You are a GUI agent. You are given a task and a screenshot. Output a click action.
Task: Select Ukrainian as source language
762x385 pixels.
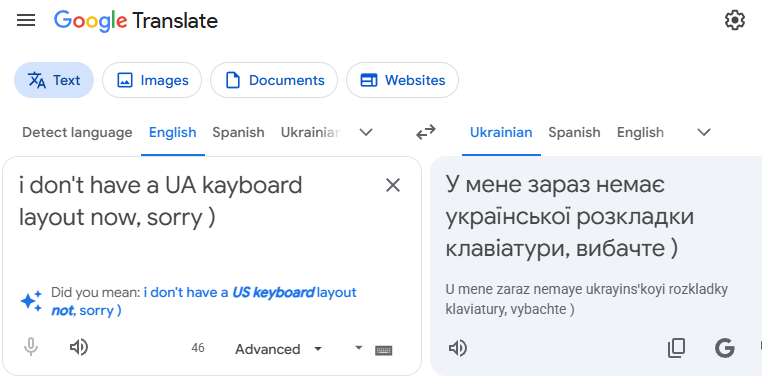pyautogui.click(x=311, y=132)
